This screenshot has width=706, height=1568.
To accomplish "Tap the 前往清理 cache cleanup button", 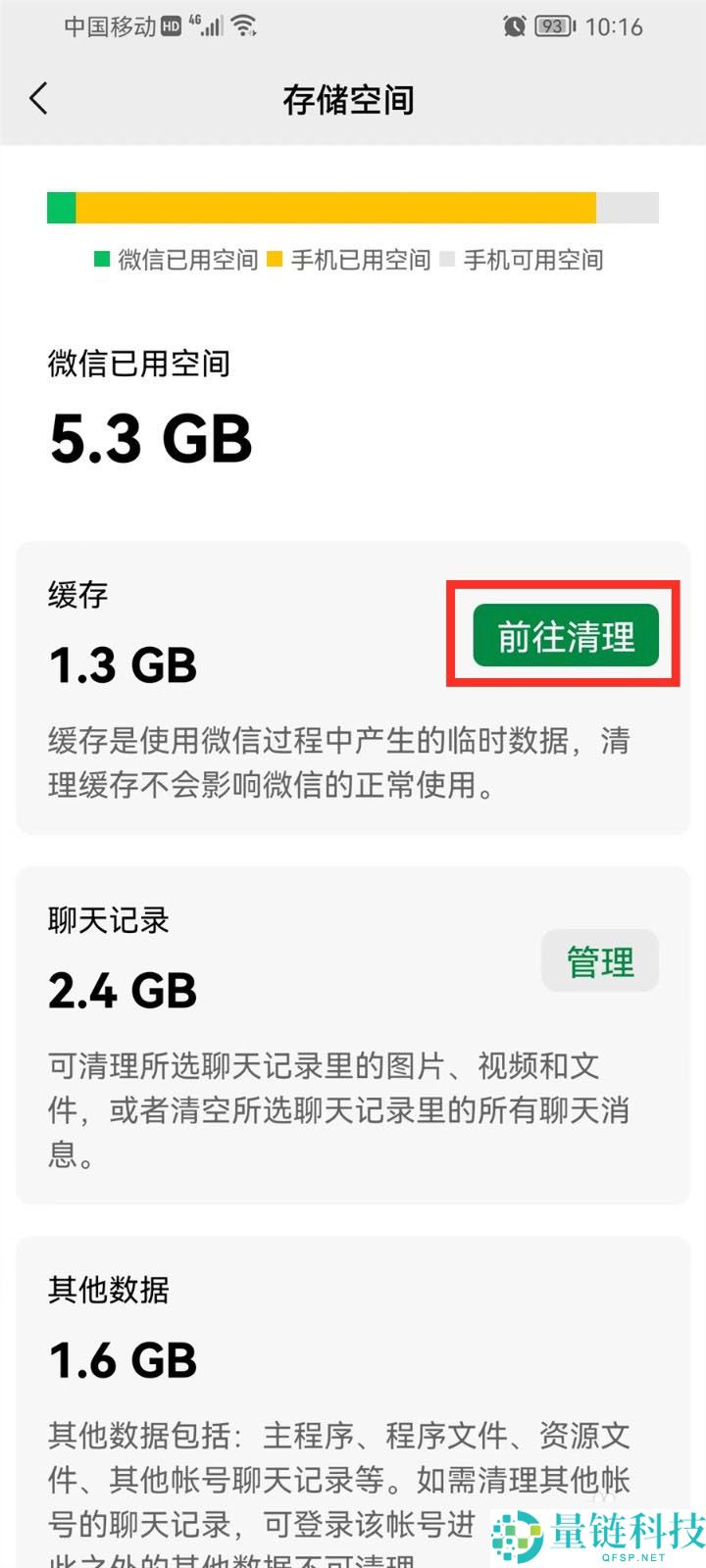I will coord(566,636).
